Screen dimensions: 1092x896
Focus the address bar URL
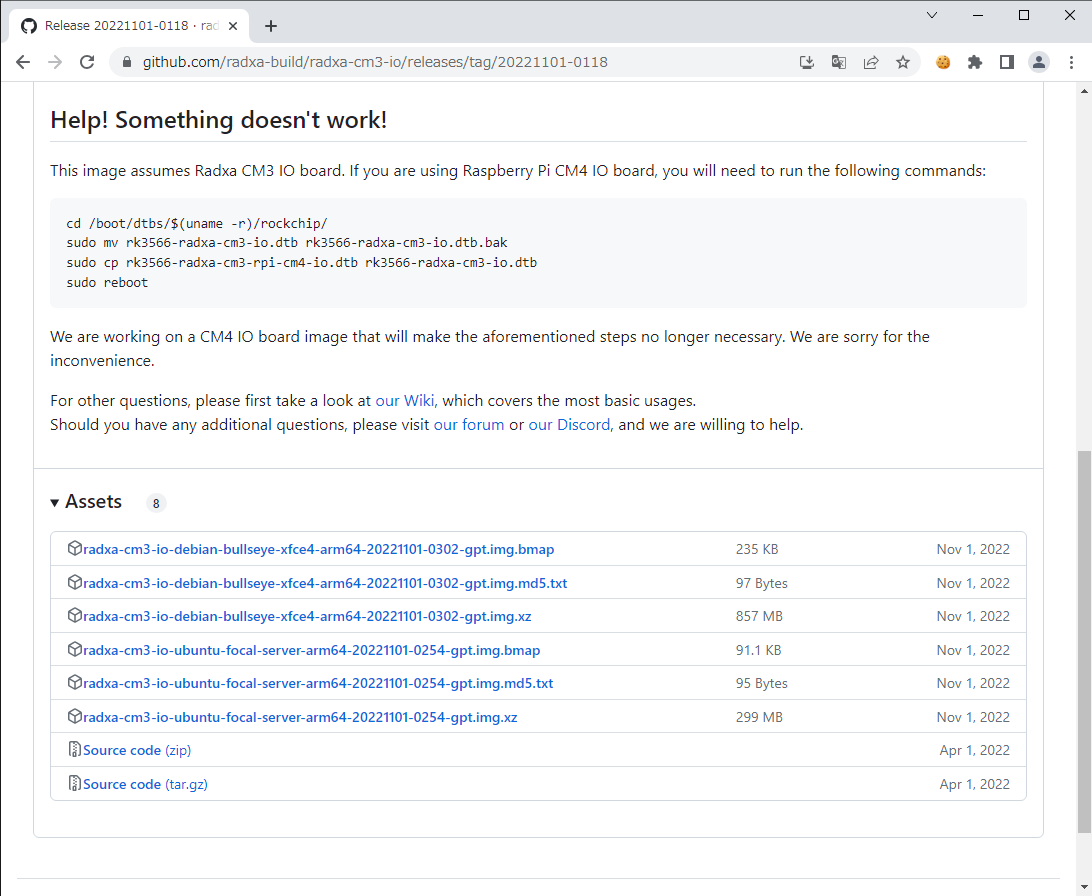coord(375,62)
